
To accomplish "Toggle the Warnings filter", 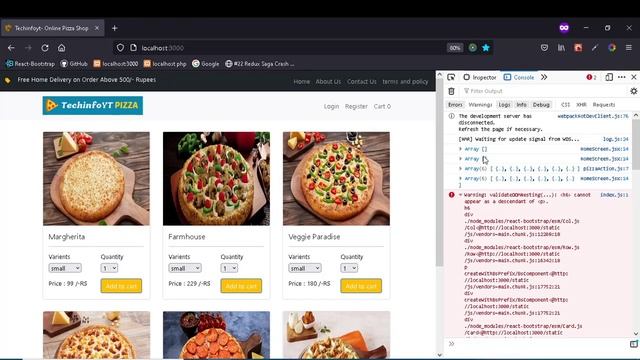I will [x=480, y=105].
